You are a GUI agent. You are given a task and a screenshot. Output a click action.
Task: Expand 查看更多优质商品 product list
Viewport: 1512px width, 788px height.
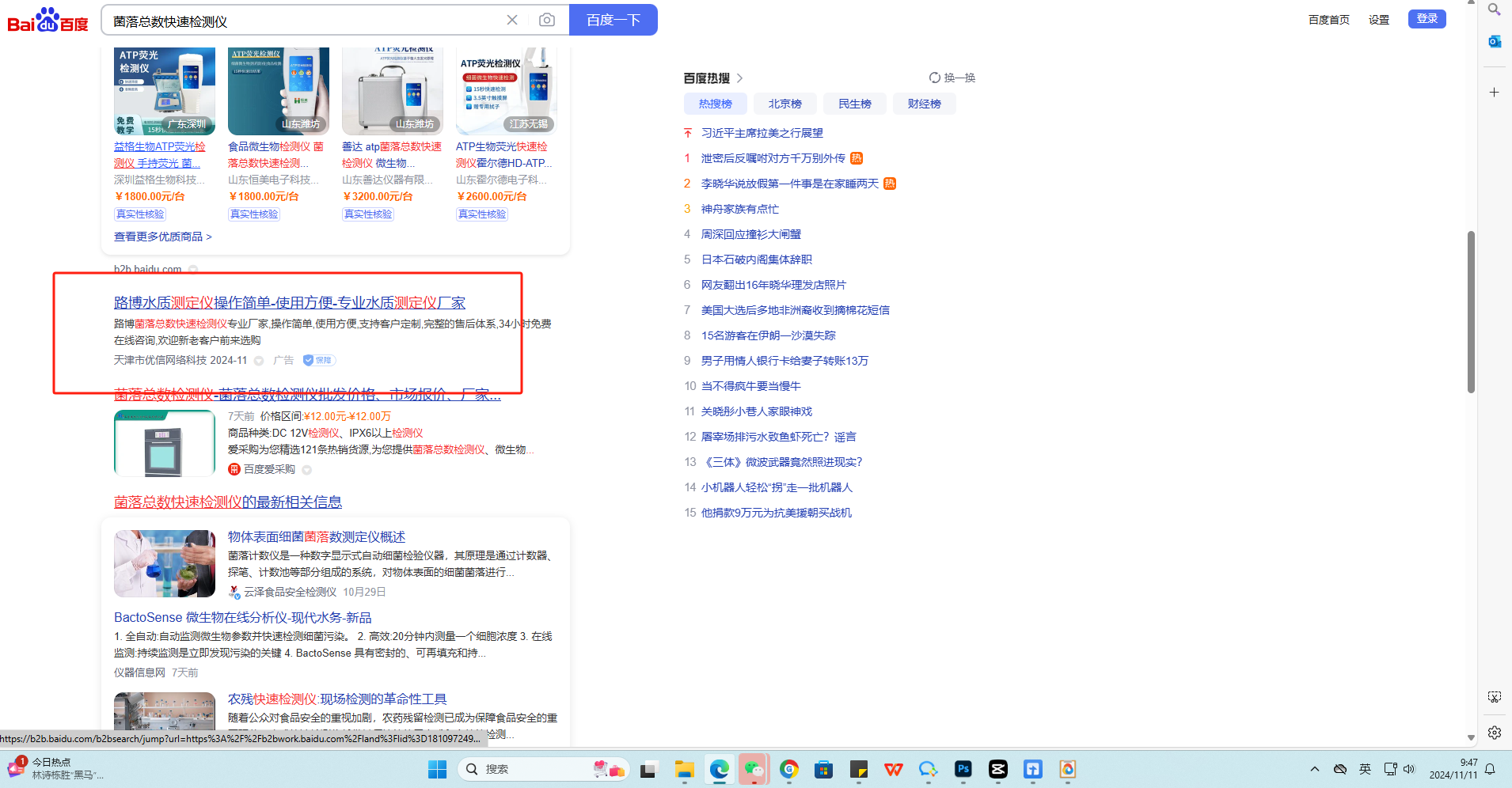click(162, 237)
